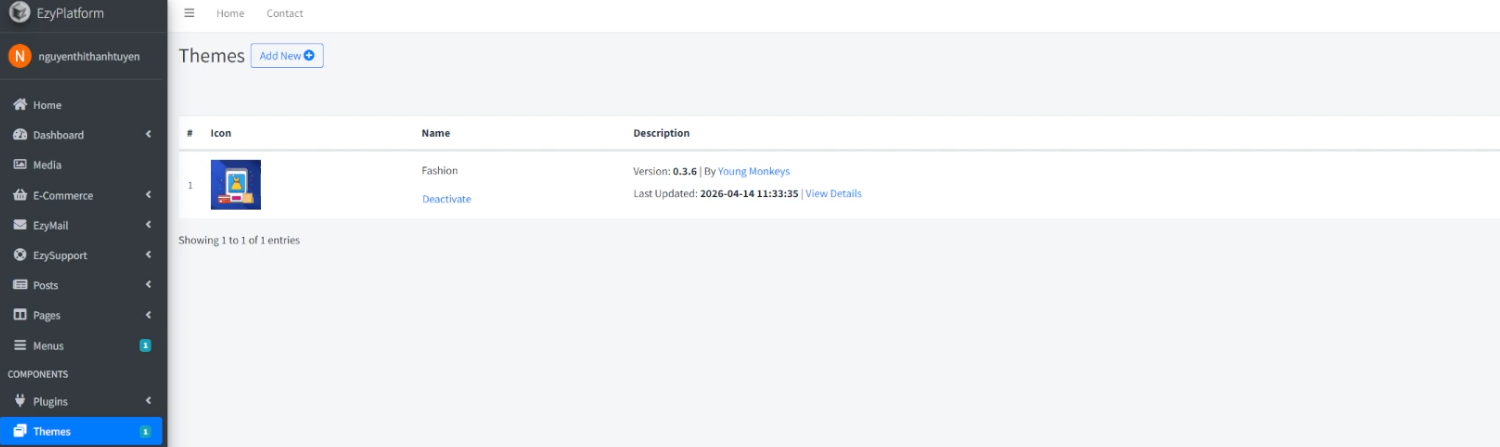Viewport: 1500px width, 447px height.
Task: Click the Media image icon in sidebar
Action: click(x=19, y=165)
